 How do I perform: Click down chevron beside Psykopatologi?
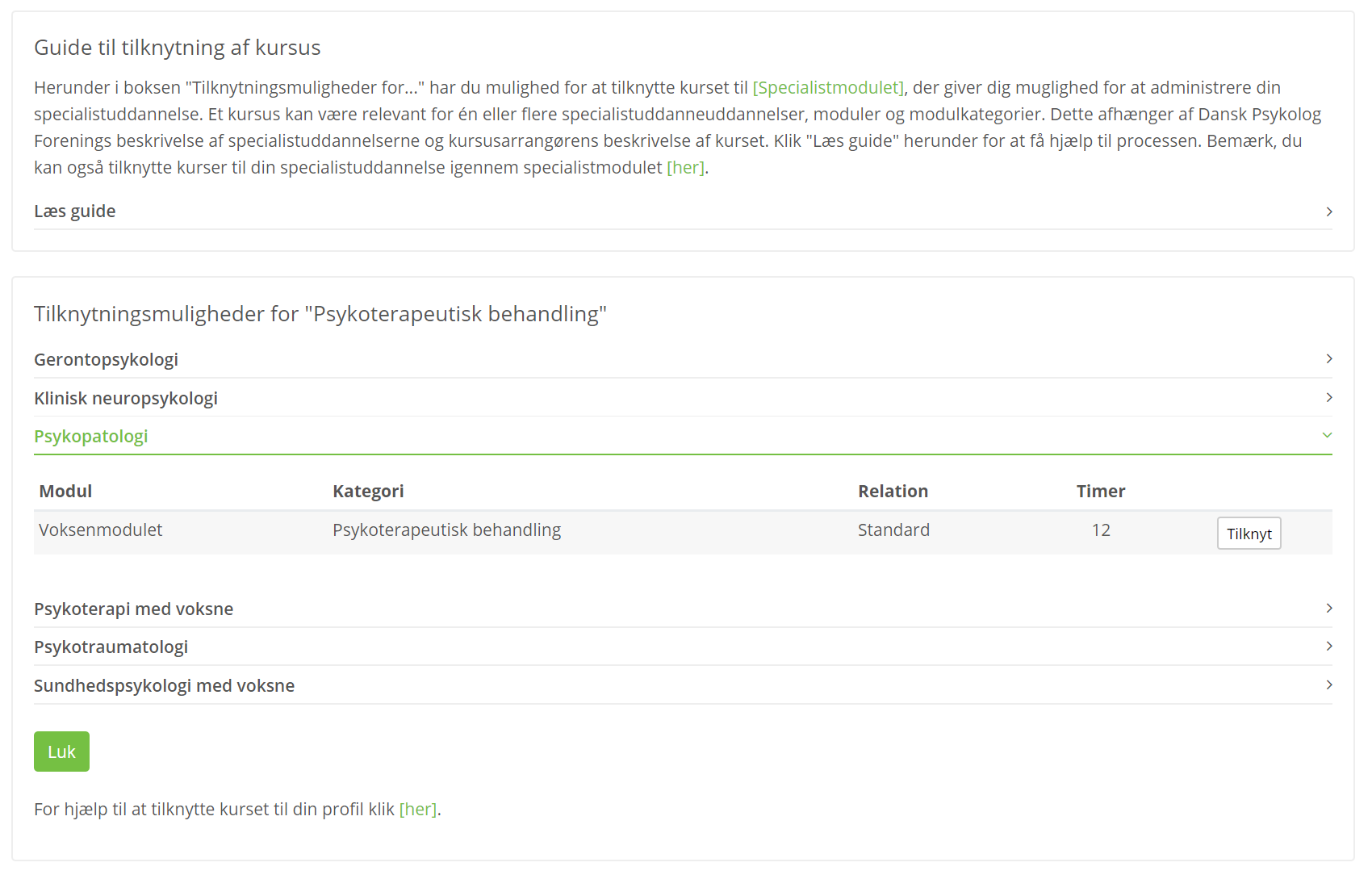point(1327,435)
